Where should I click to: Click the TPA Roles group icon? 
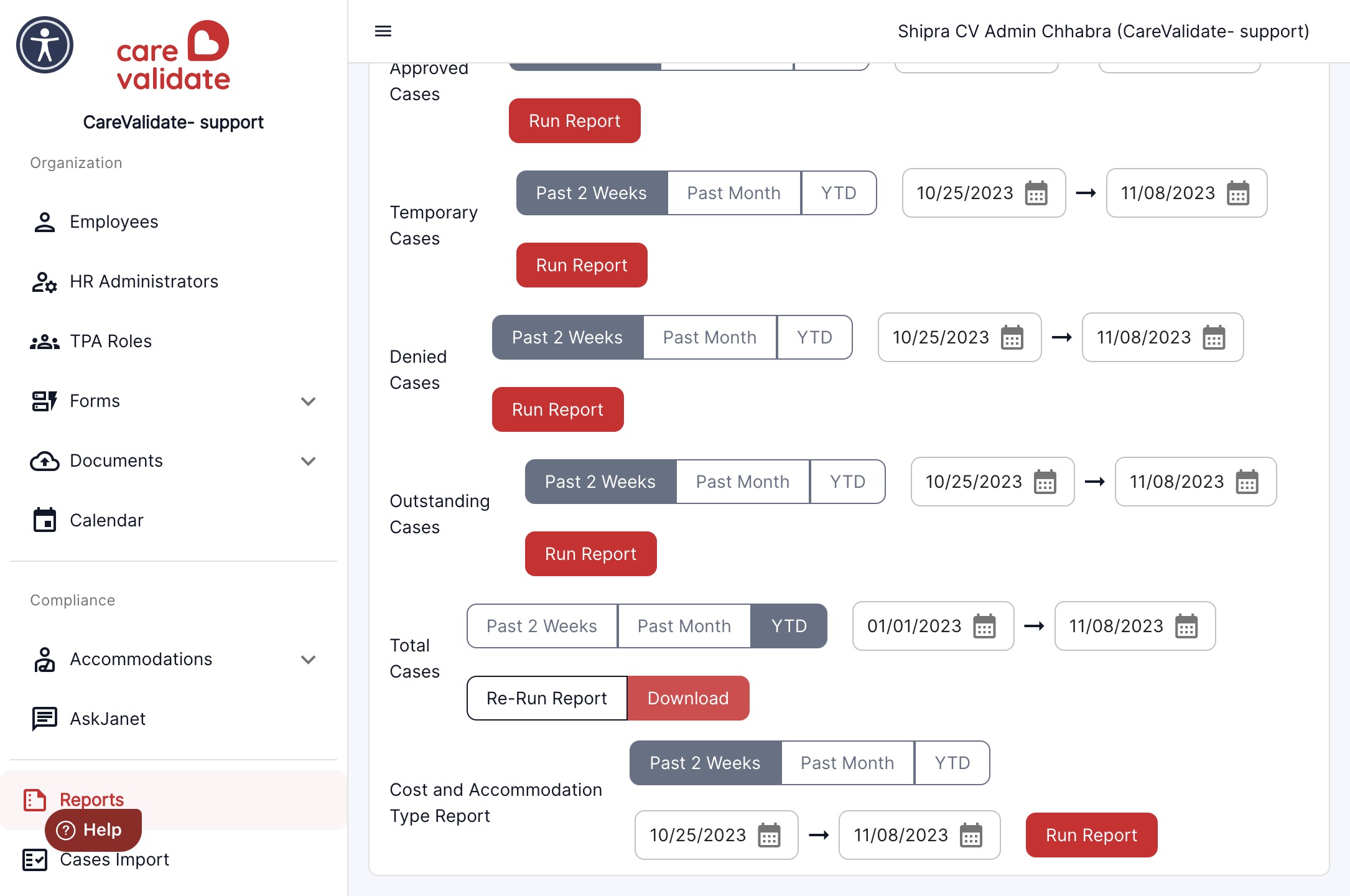(45, 341)
